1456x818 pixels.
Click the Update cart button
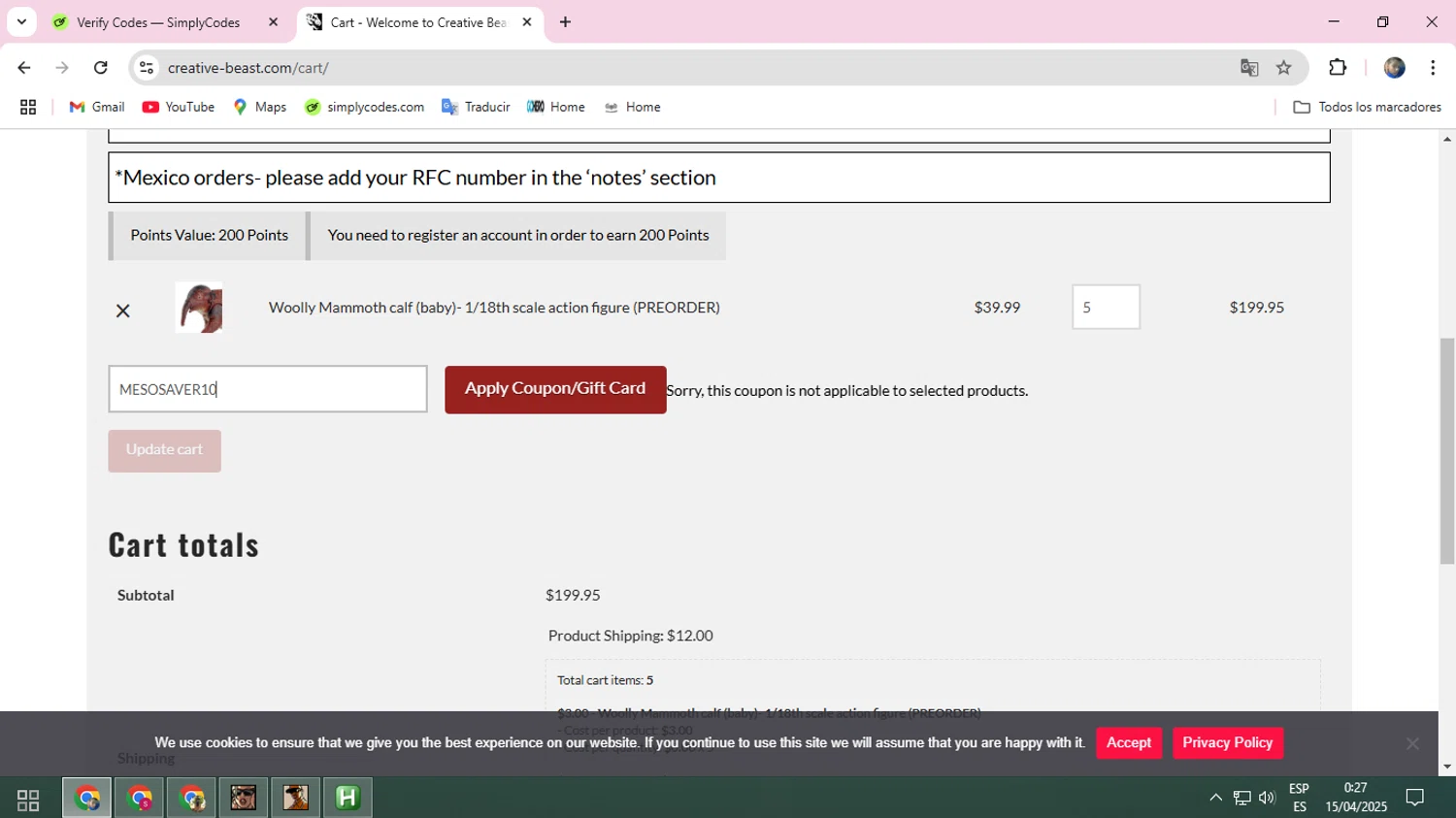(164, 450)
